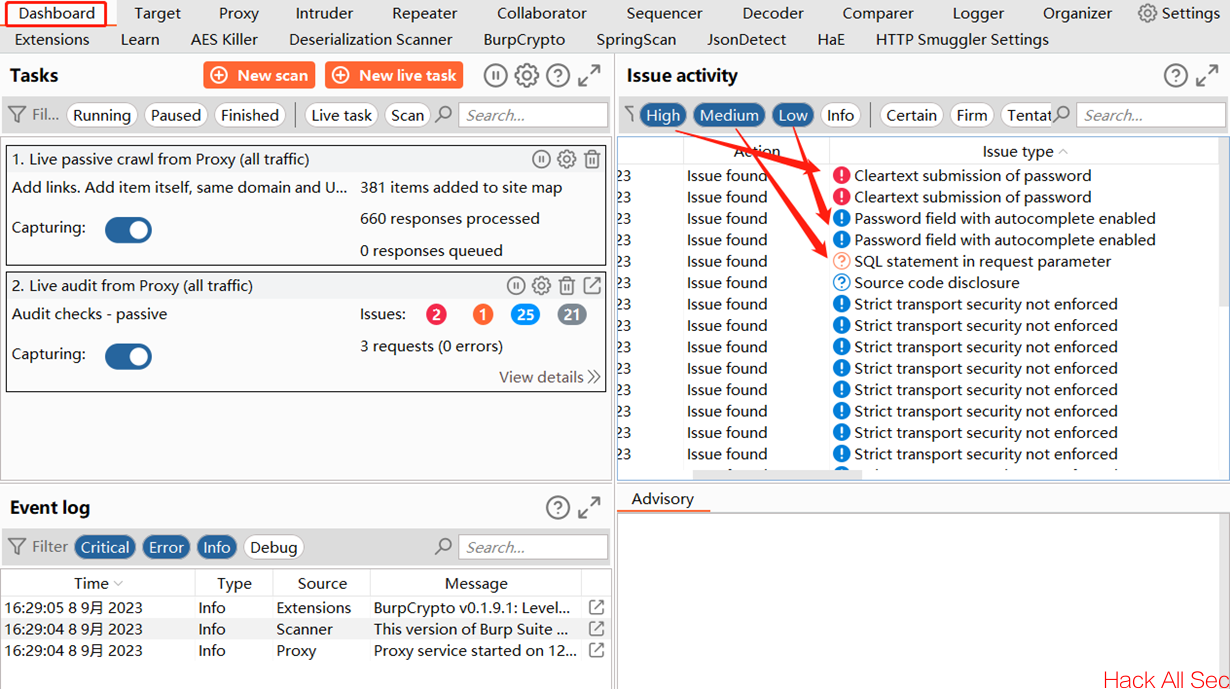This screenshot has width=1230, height=689.
Task: Expand View details for Live audit
Action: pyautogui.click(x=550, y=377)
